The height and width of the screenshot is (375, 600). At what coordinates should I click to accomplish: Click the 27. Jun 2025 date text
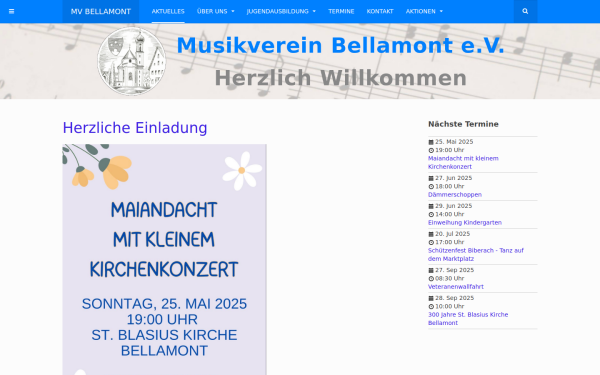(453, 178)
